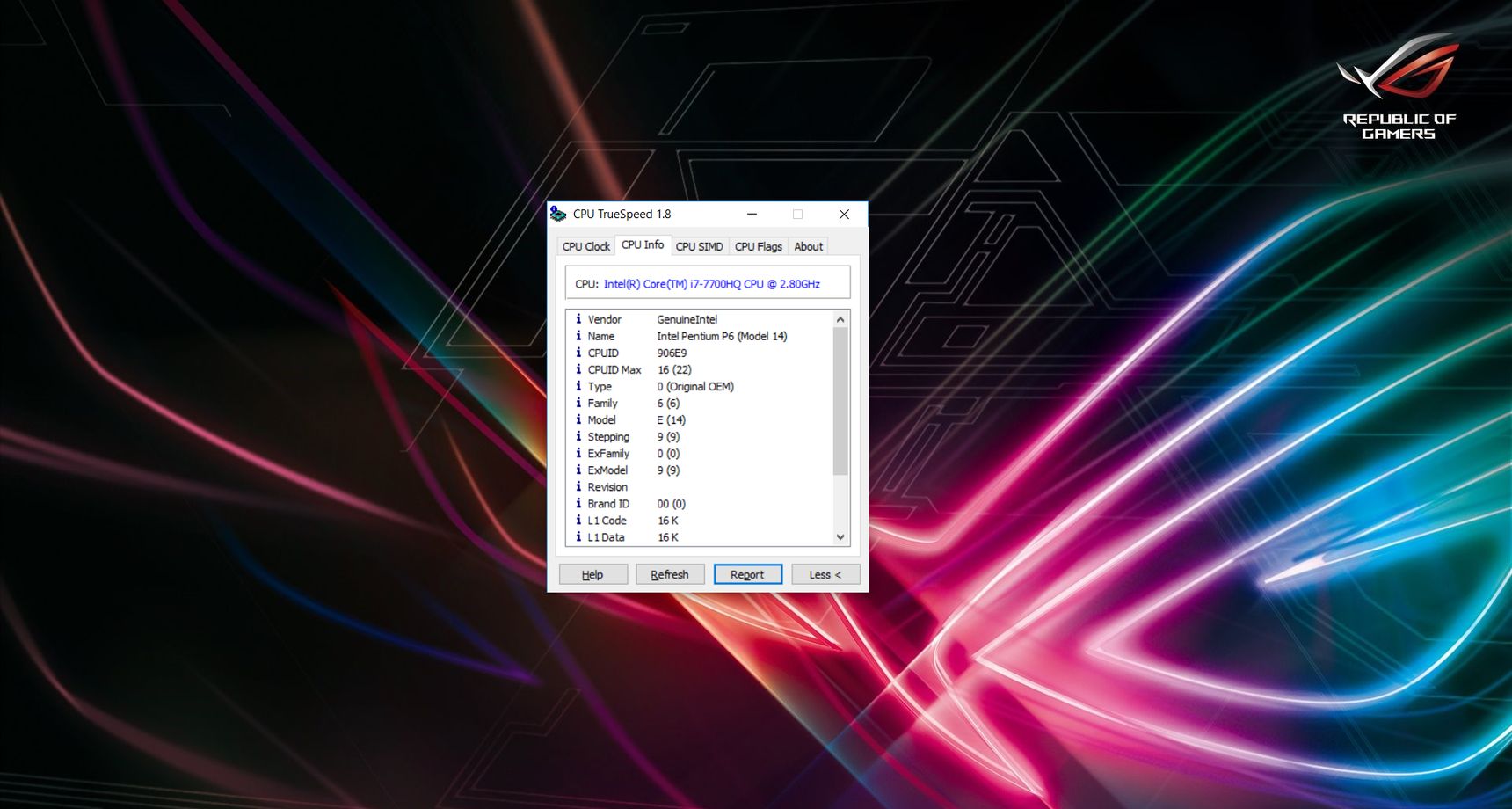Collapse details with Less < button
The width and height of the screenshot is (1512, 809).
(825, 574)
